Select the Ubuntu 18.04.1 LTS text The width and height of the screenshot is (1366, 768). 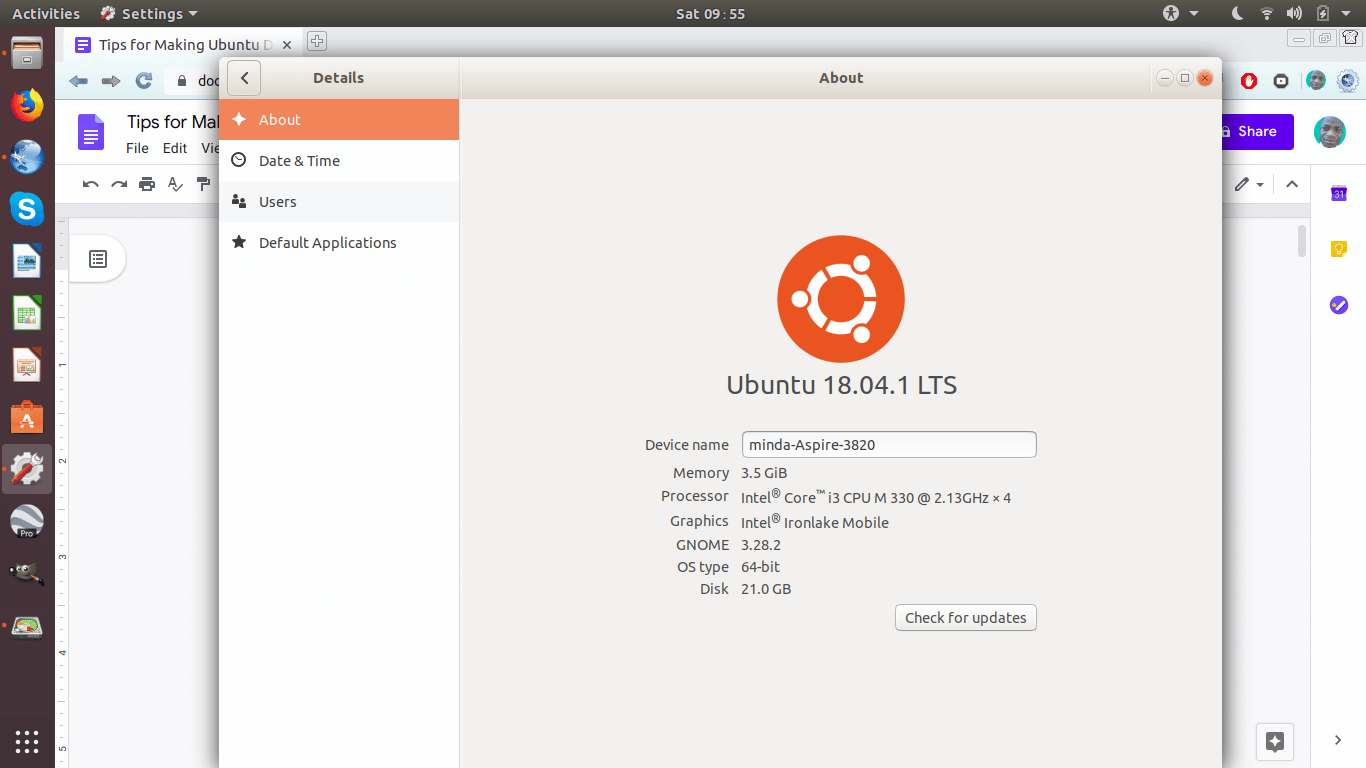tap(841, 385)
